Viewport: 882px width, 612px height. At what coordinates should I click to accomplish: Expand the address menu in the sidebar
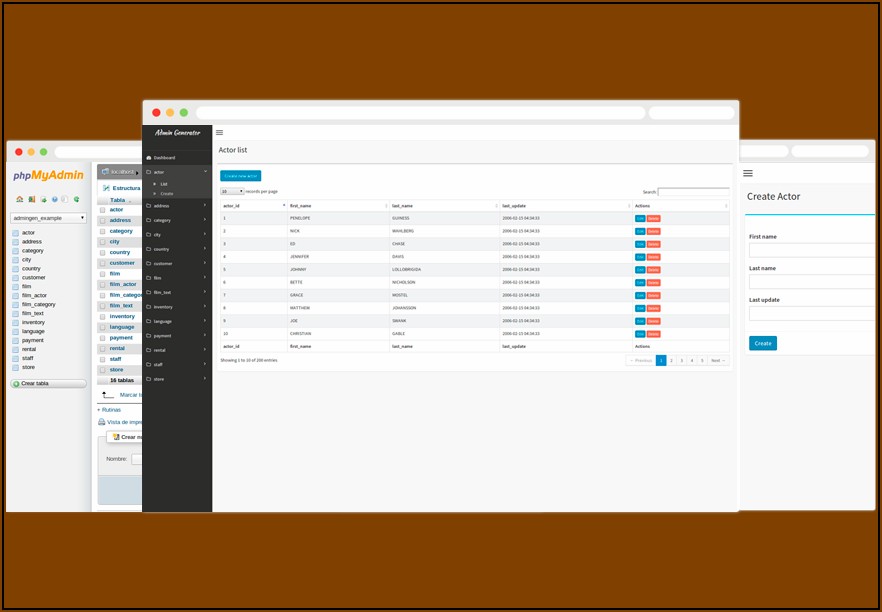[176, 206]
